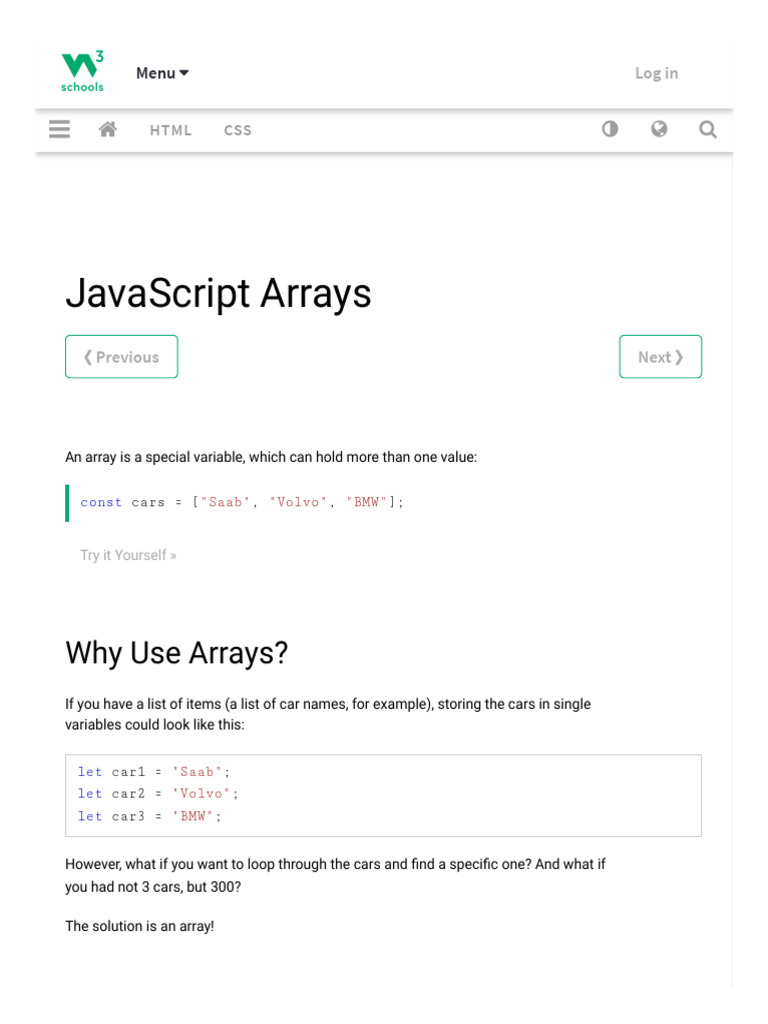Viewport: 768px width, 1024px height.
Task: Click 'The solution is an array!' text
Action: pyautogui.click(x=140, y=926)
